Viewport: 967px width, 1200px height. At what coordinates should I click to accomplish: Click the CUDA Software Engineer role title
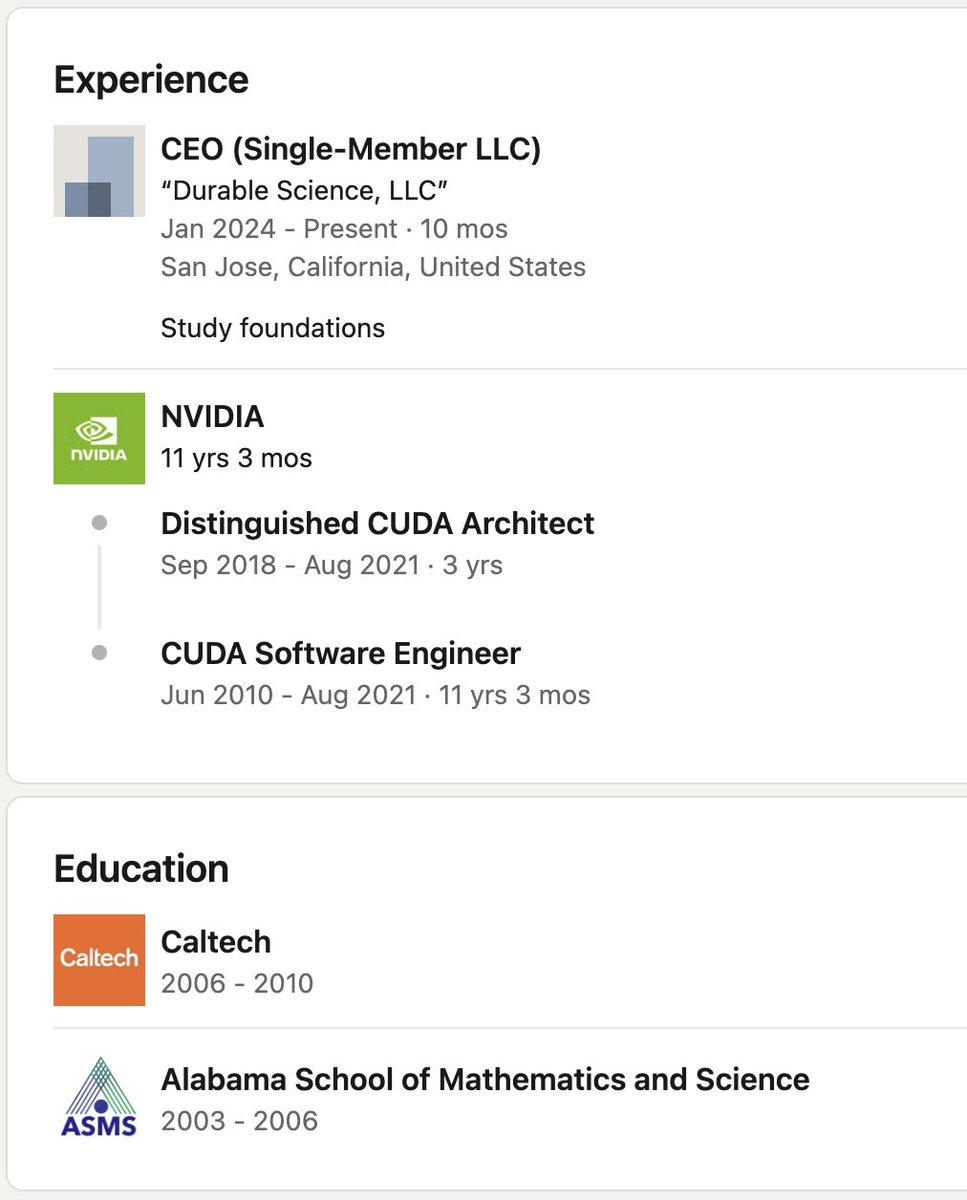tap(341, 654)
